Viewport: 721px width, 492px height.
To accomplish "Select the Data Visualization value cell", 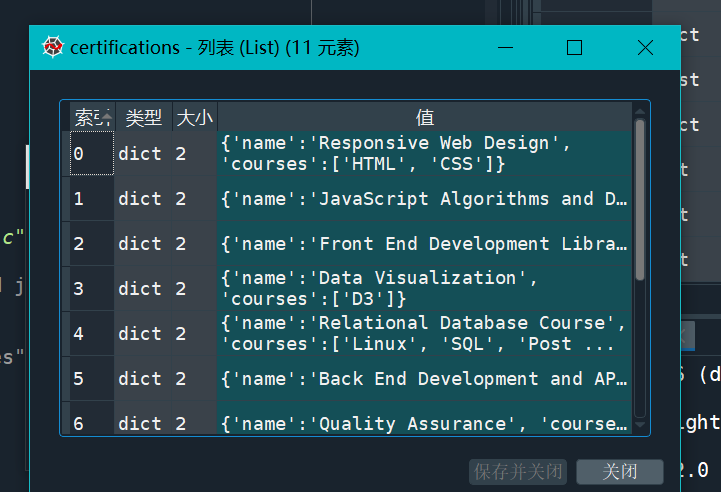I will click(x=424, y=289).
